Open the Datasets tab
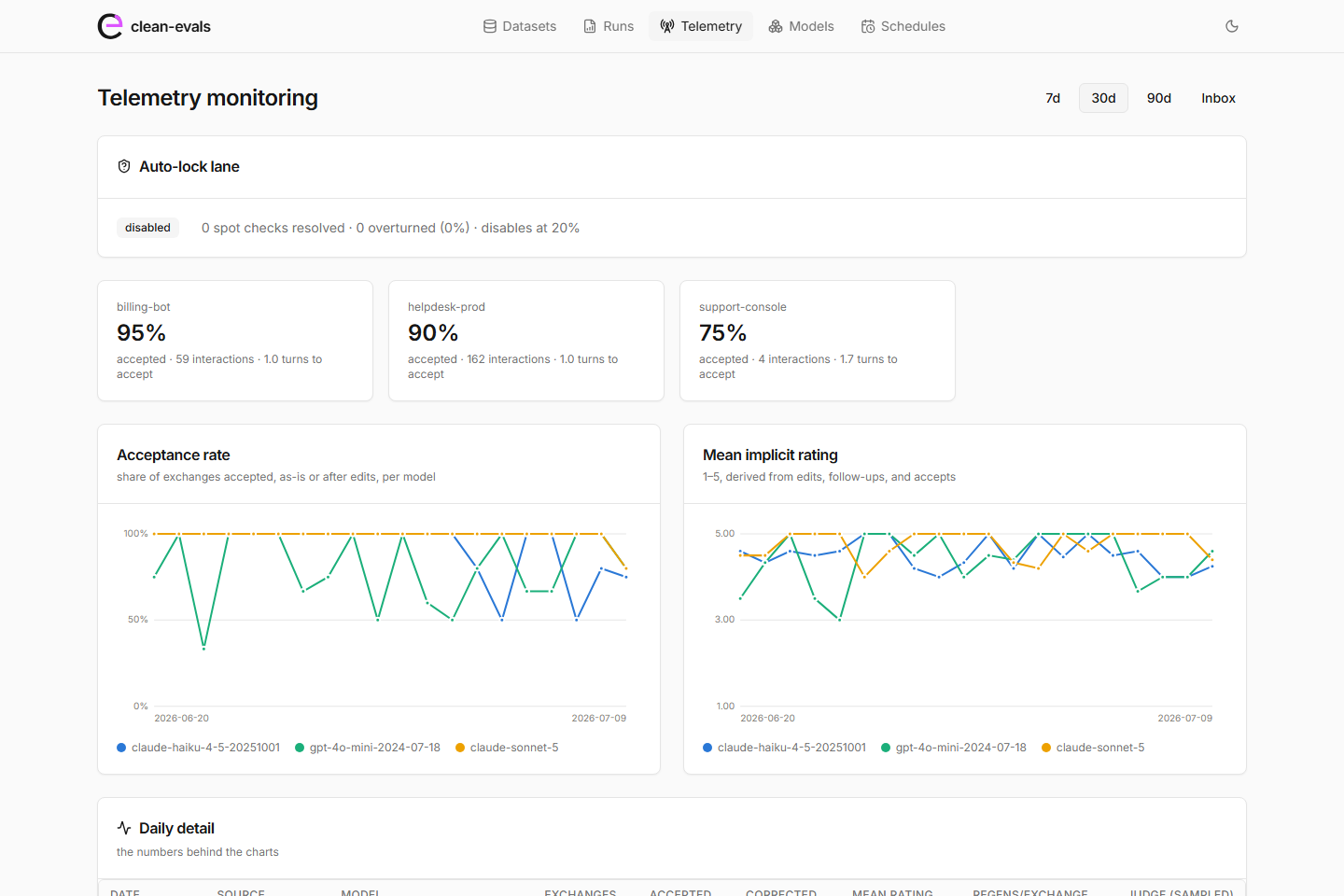Screen dimensions: 1344x896 (x=520, y=26)
